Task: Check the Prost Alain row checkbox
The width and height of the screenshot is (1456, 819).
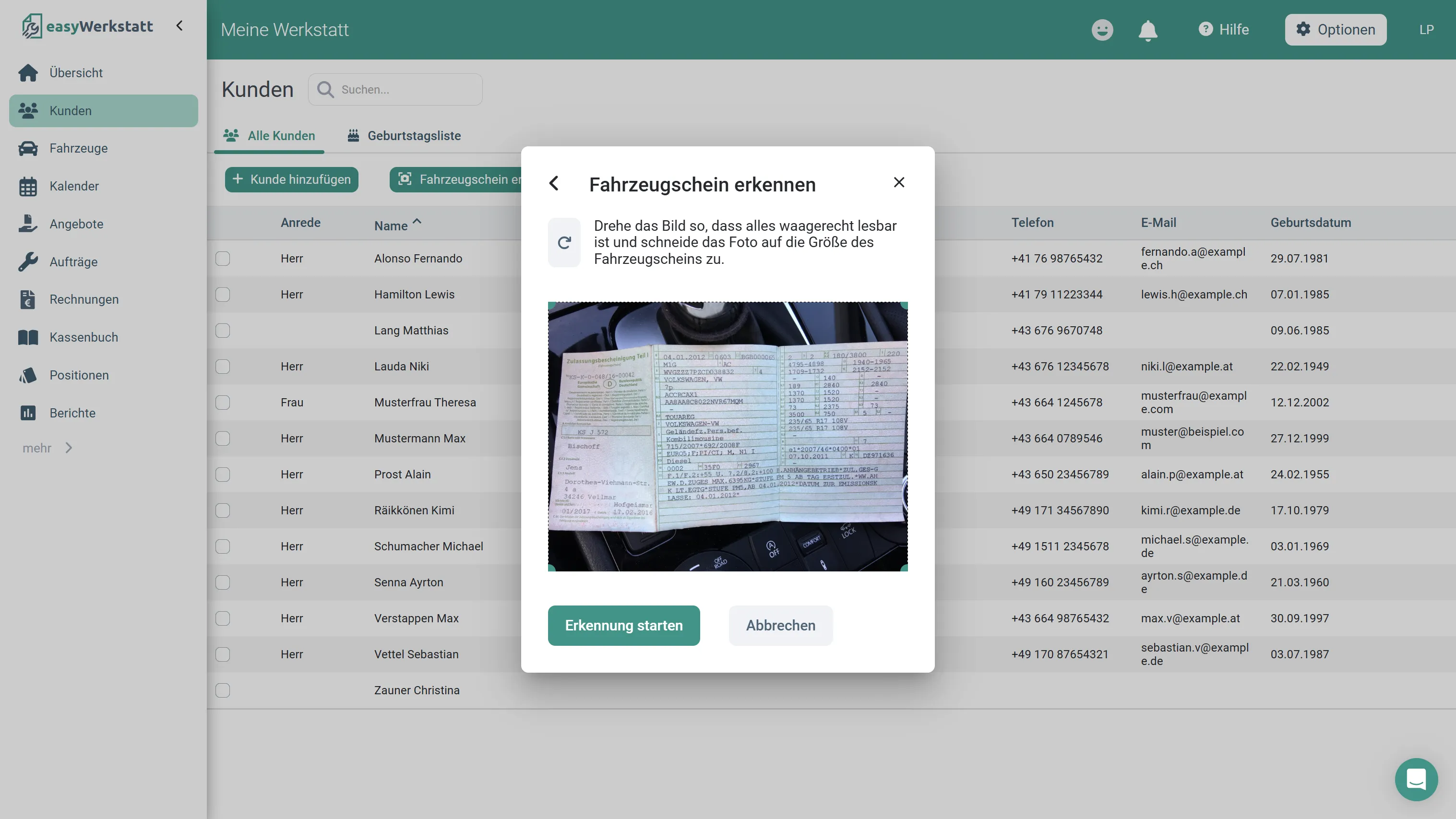Action: (x=223, y=474)
